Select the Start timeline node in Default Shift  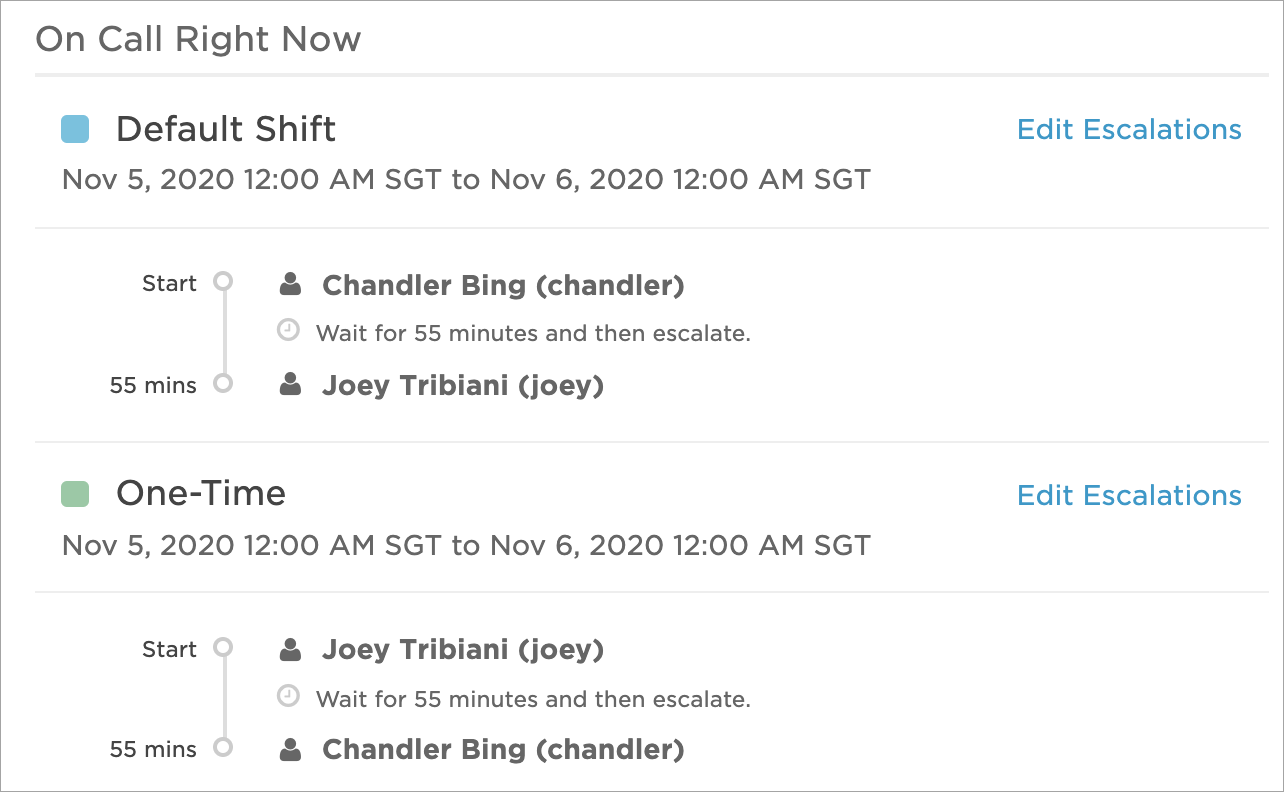pyautogui.click(x=224, y=282)
